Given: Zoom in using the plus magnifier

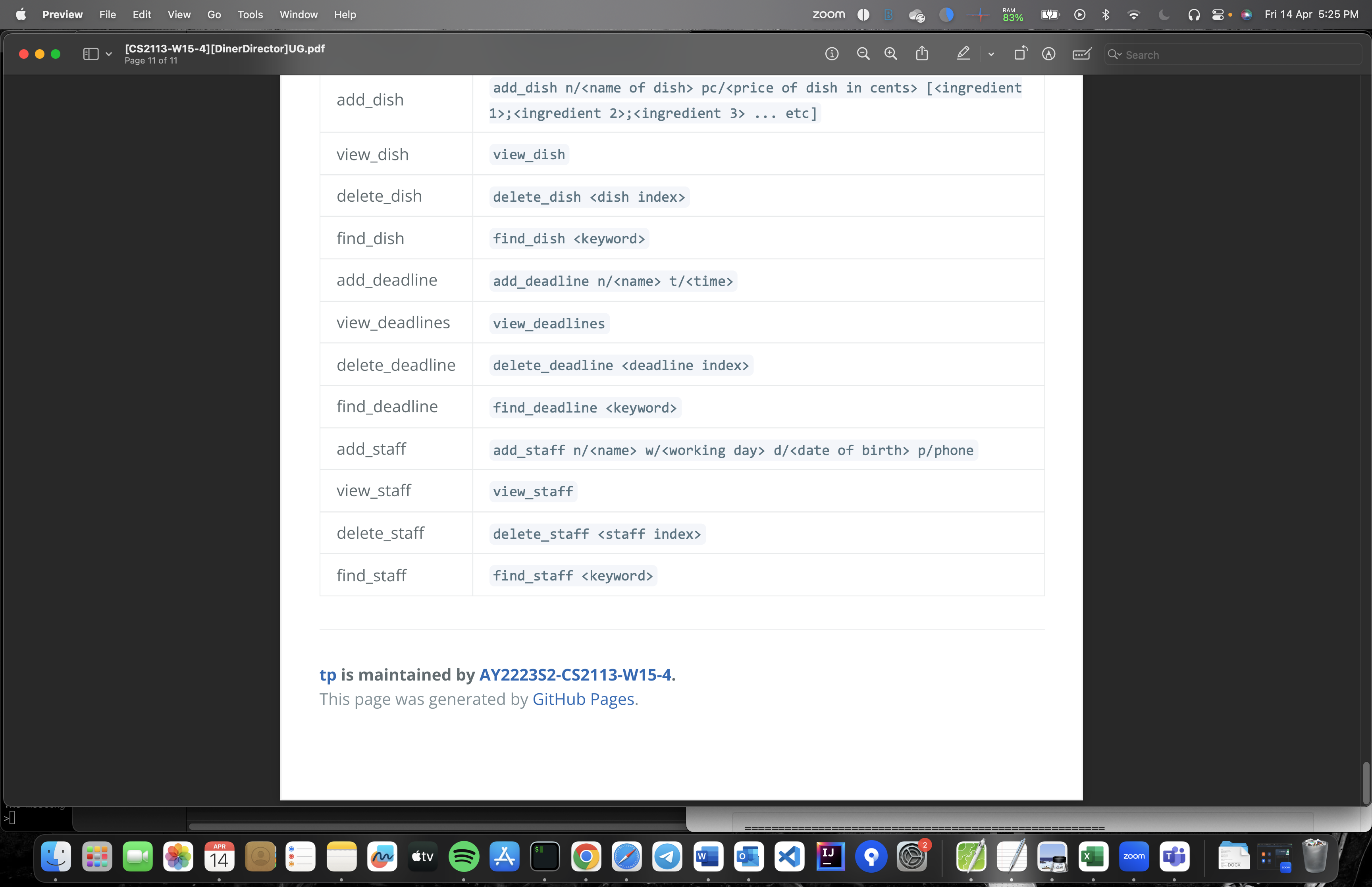Looking at the screenshot, I should (x=891, y=54).
